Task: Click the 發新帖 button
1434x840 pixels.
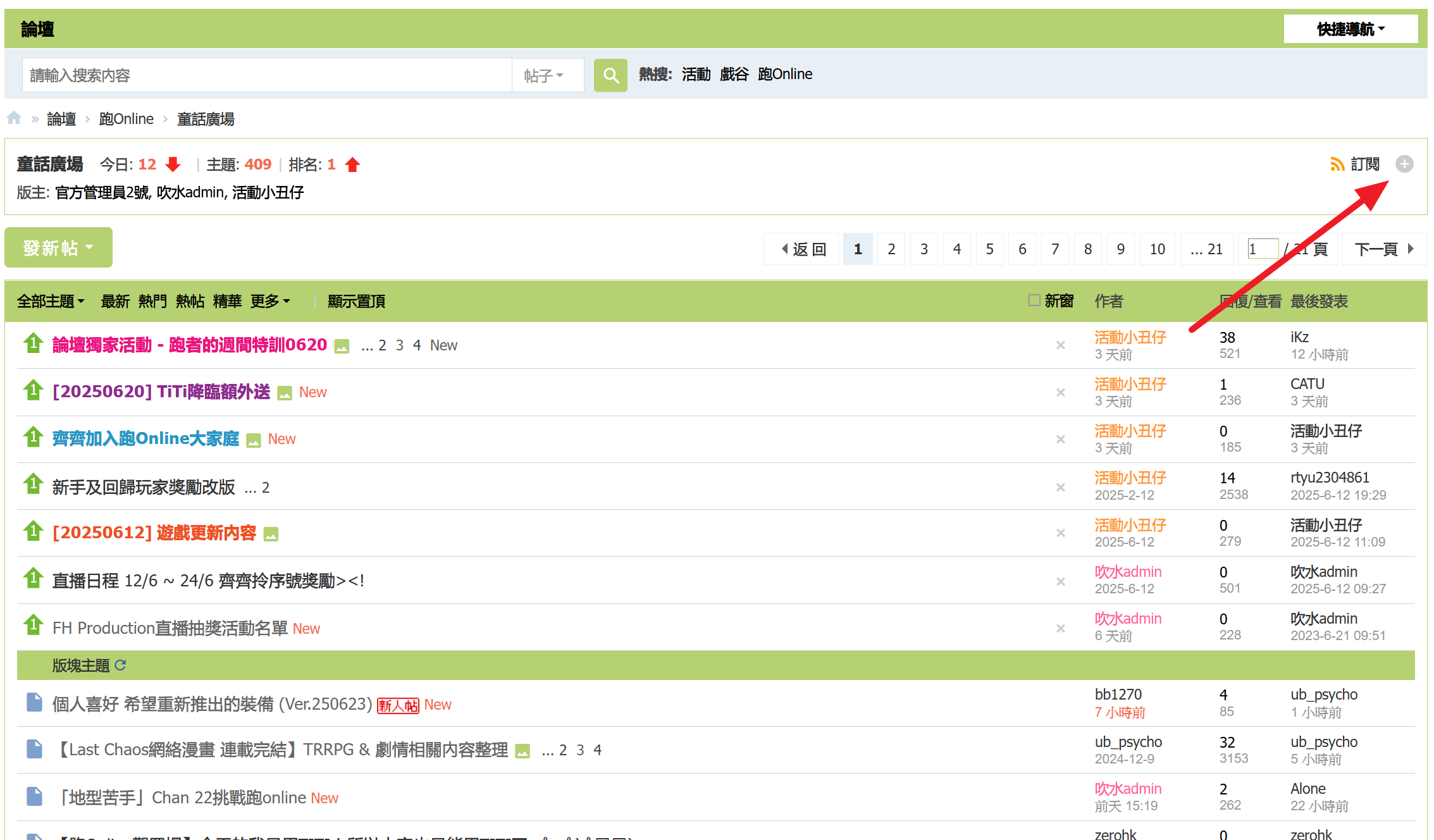Action: tap(58, 247)
